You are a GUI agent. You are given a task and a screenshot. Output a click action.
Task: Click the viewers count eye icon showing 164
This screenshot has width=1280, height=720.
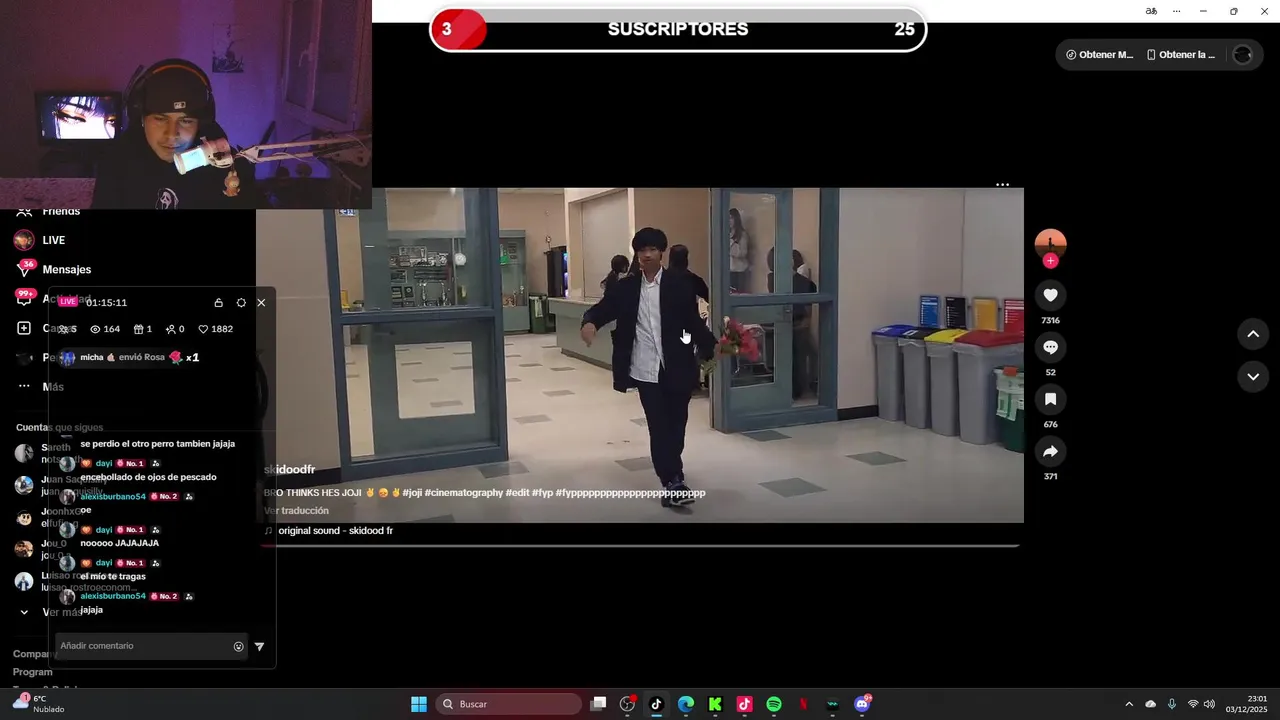(x=104, y=329)
